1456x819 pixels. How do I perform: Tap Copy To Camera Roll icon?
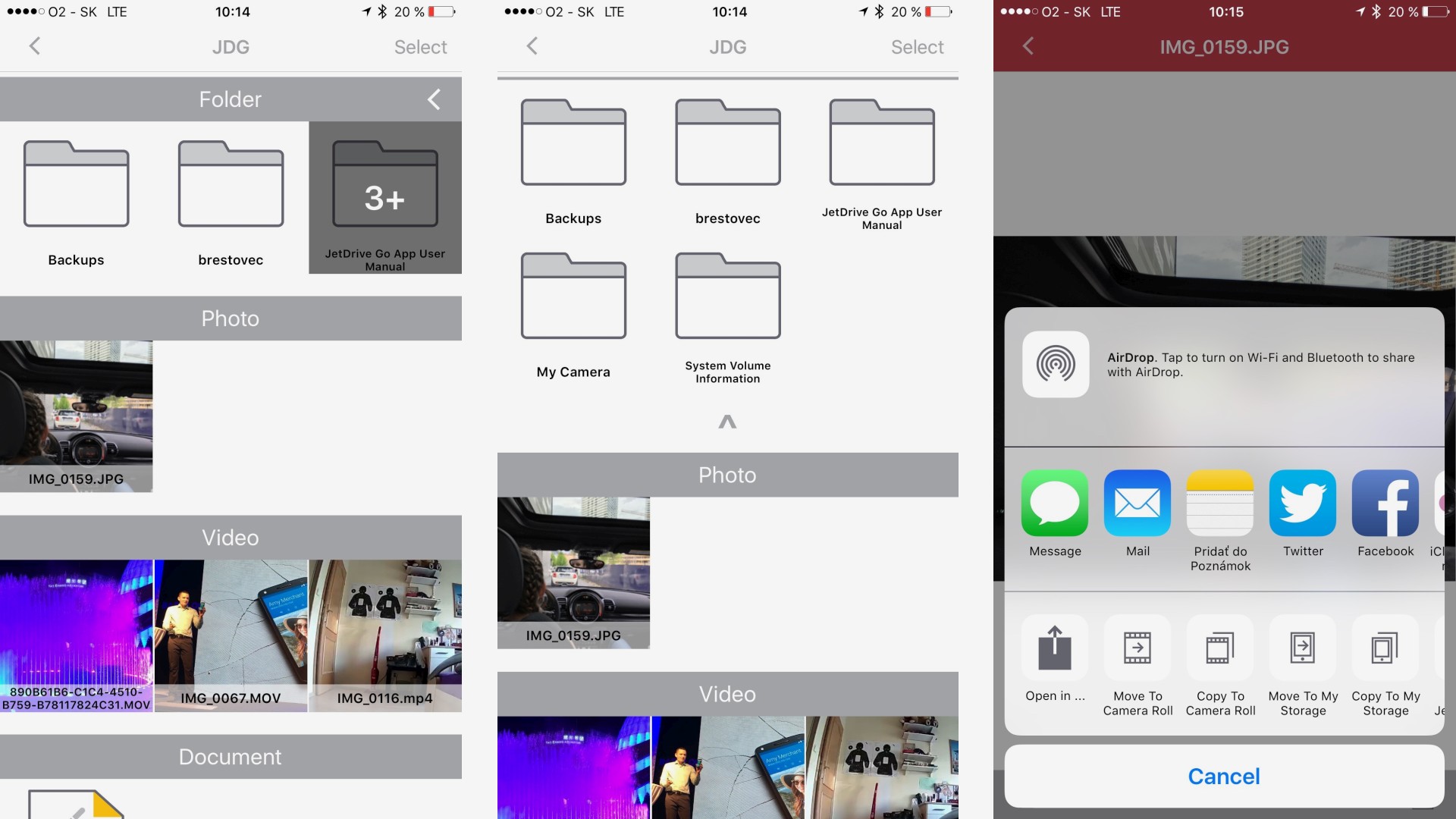click(x=1219, y=648)
